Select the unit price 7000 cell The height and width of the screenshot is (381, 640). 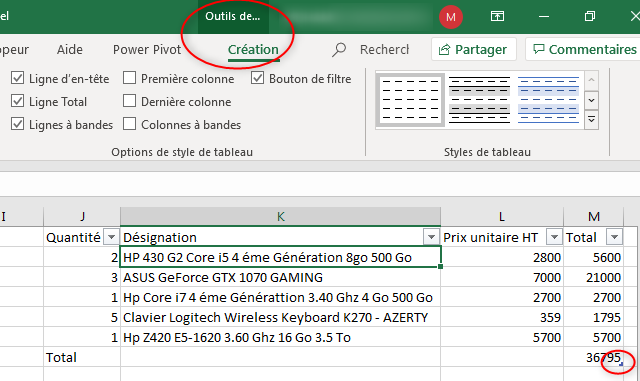(502, 277)
